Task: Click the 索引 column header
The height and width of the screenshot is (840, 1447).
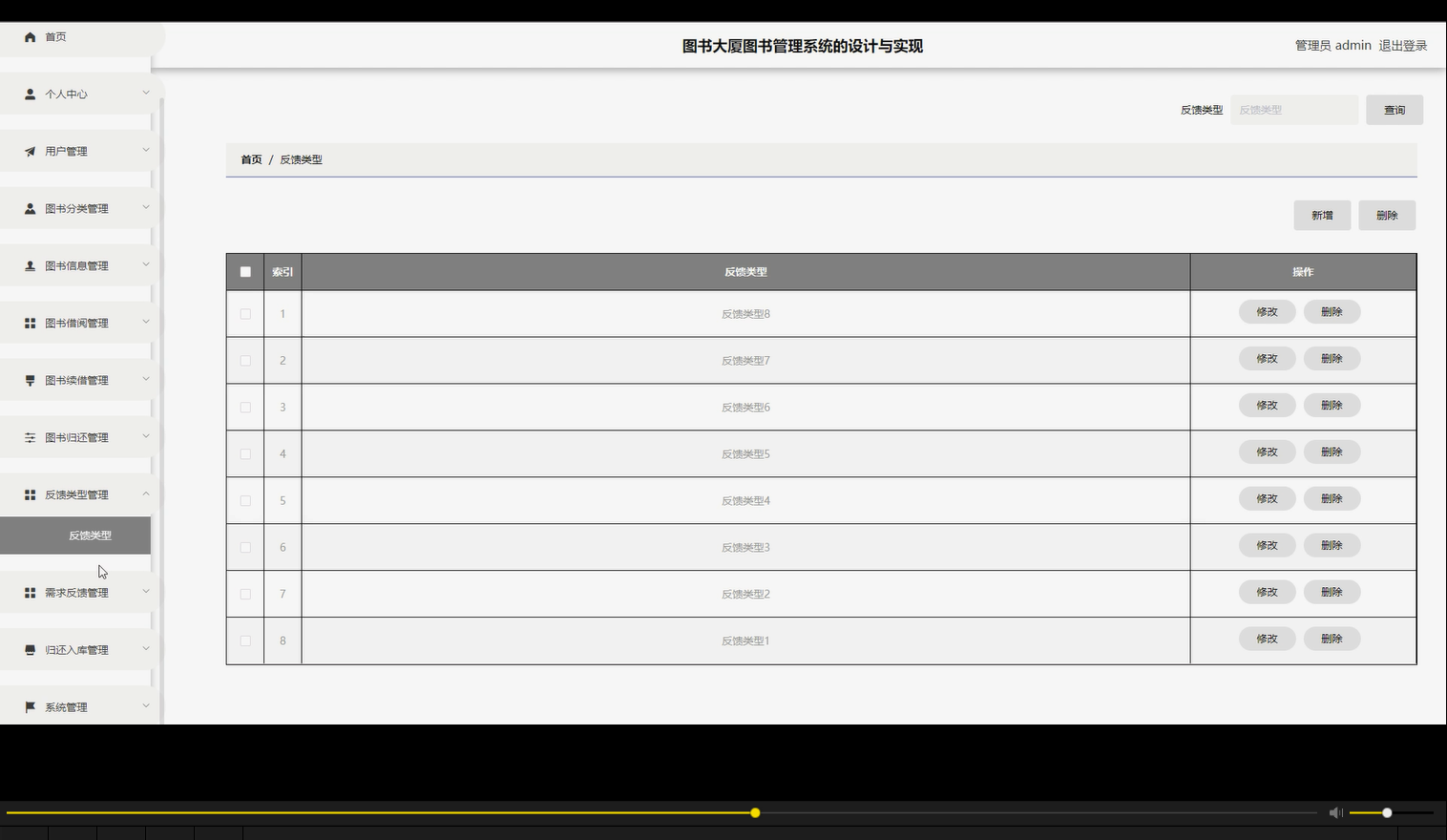Action: 283,272
